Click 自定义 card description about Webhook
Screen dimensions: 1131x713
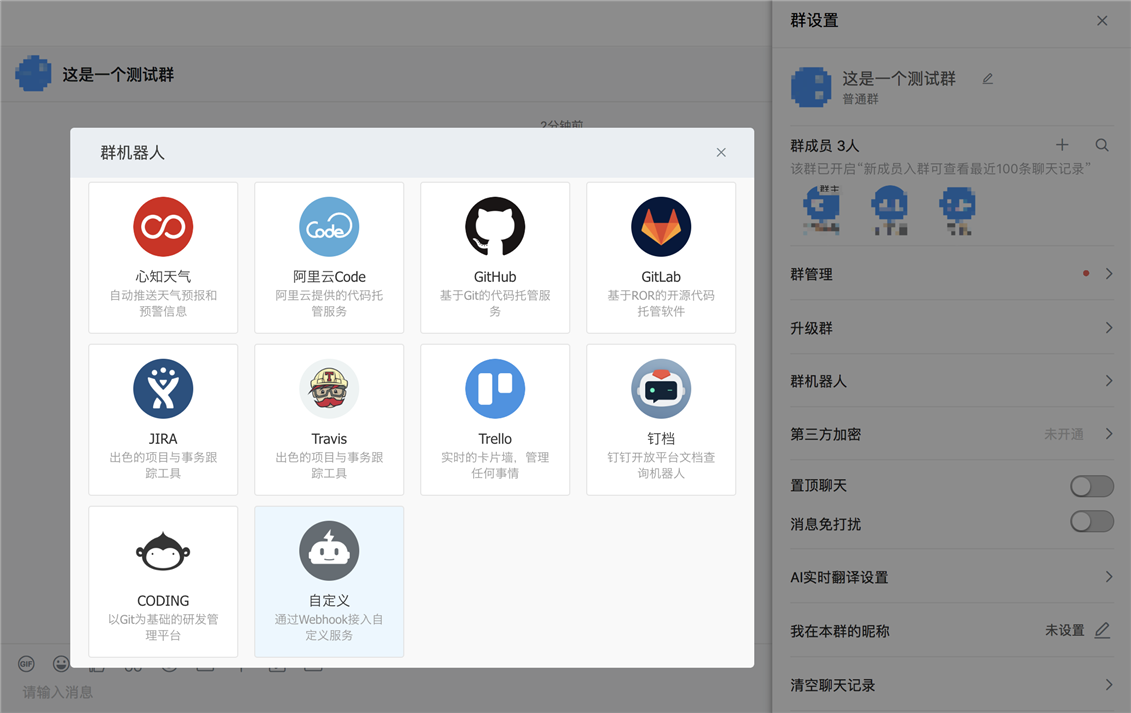pos(329,627)
